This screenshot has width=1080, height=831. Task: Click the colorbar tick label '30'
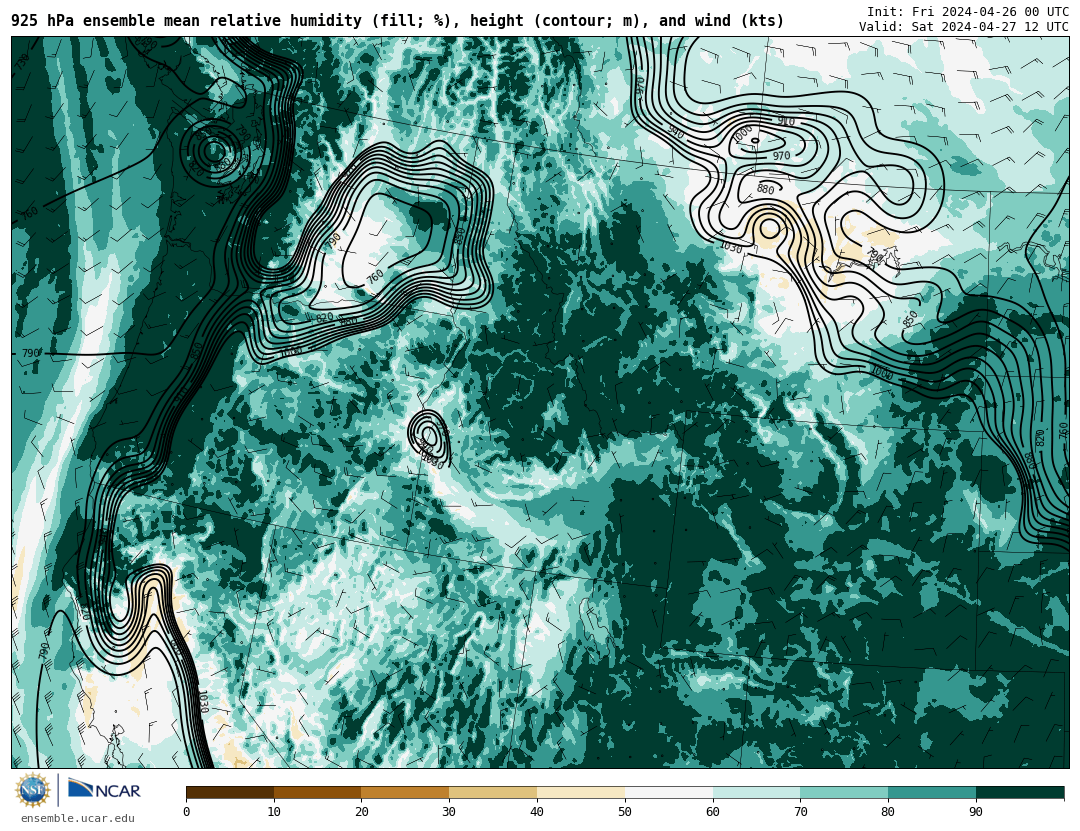[x=449, y=812]
